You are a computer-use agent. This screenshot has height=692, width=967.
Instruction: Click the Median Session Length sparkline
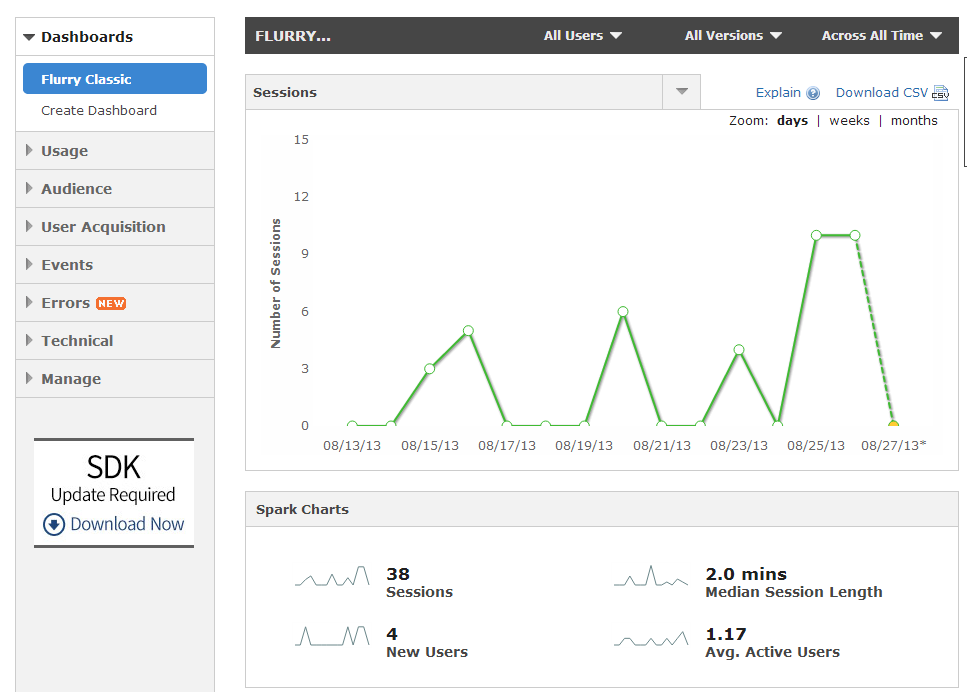coord(650,577)
